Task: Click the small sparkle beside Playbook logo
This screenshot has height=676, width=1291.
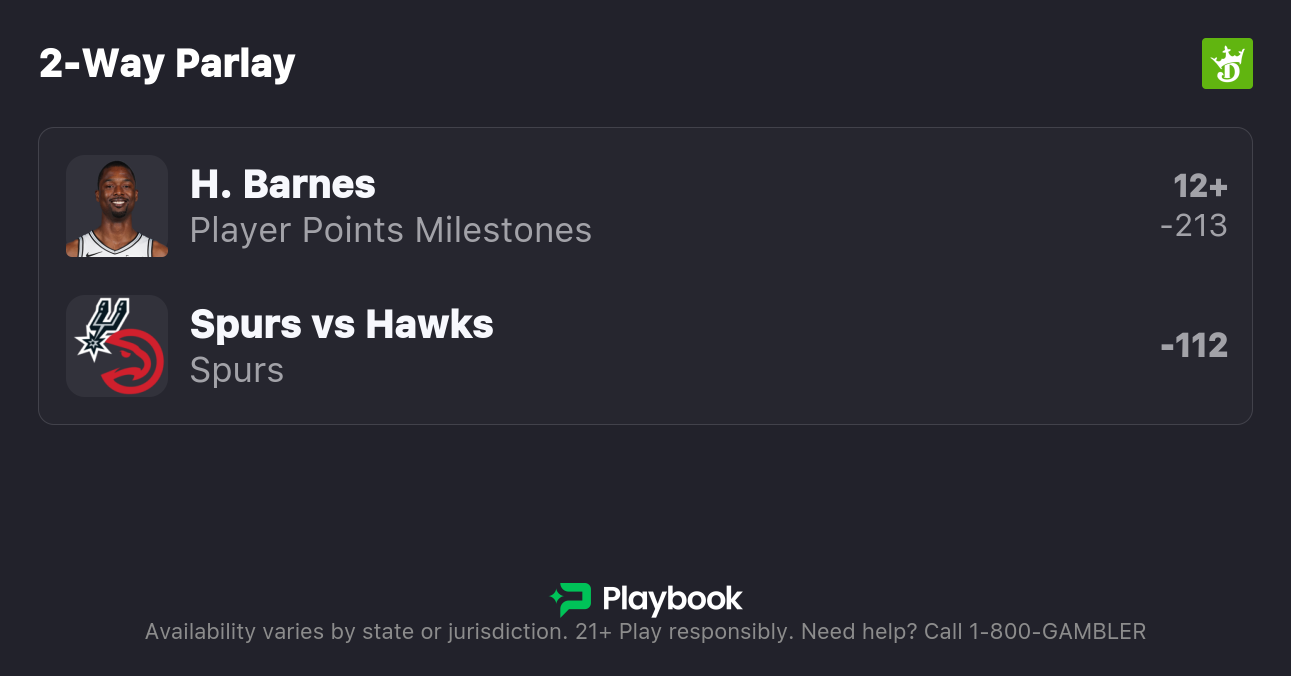Action: point(556,599)
